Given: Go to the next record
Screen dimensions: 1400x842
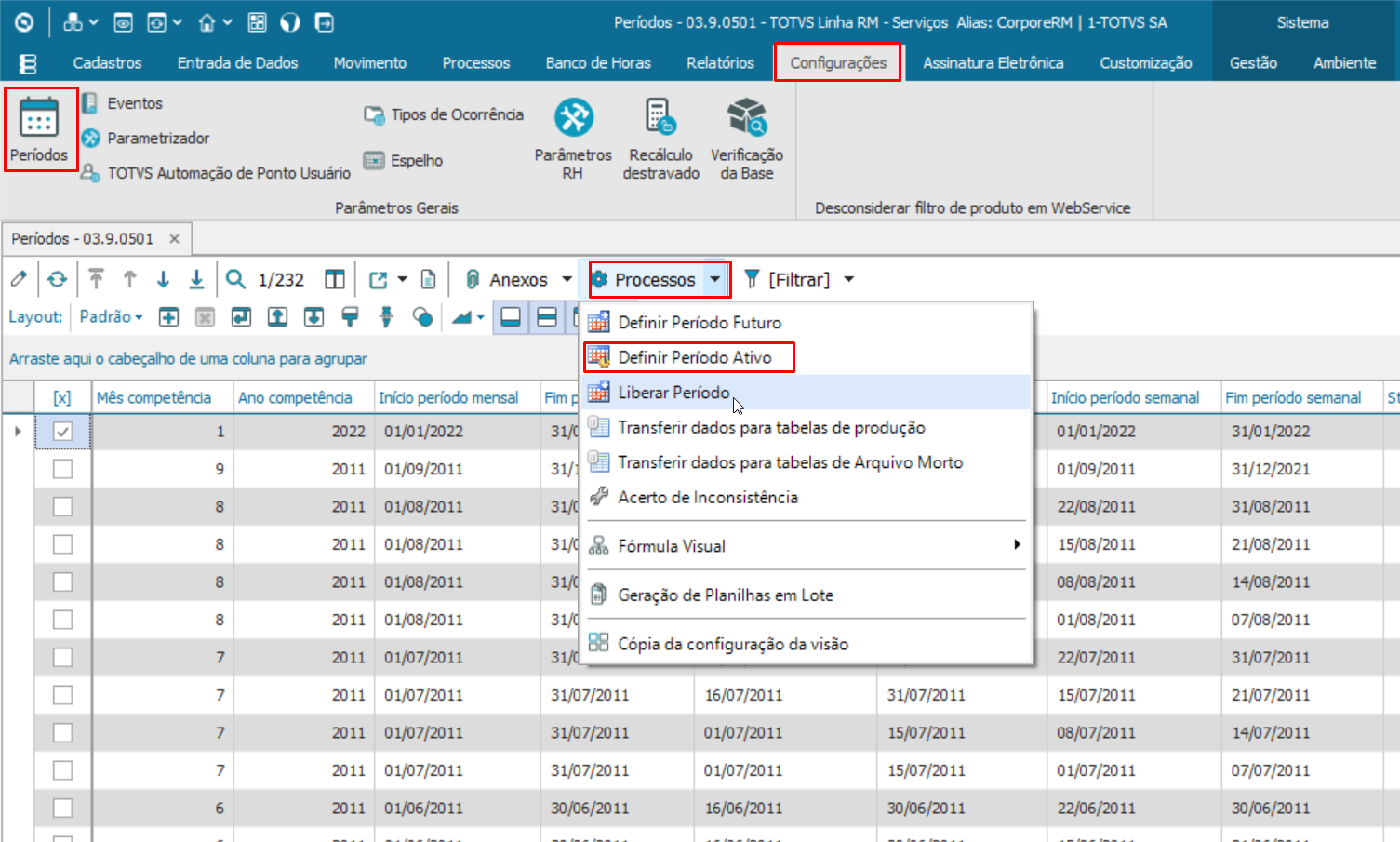Looking at the screenshot, I should click(163, 279).
